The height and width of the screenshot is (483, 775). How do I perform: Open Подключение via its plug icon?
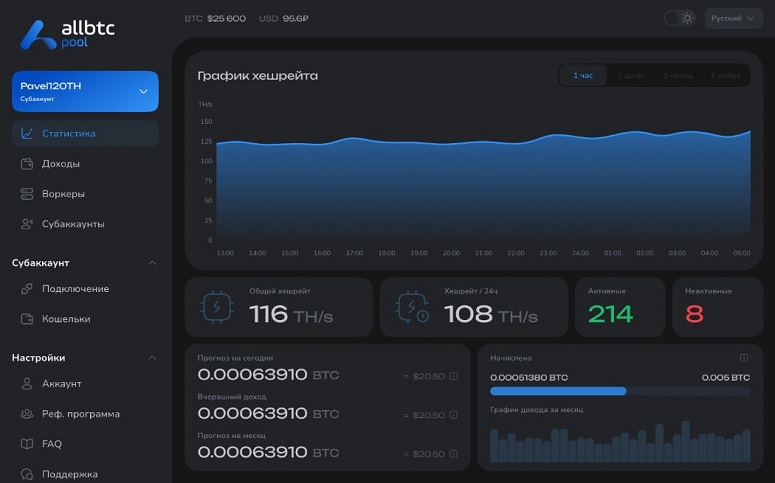27,289
